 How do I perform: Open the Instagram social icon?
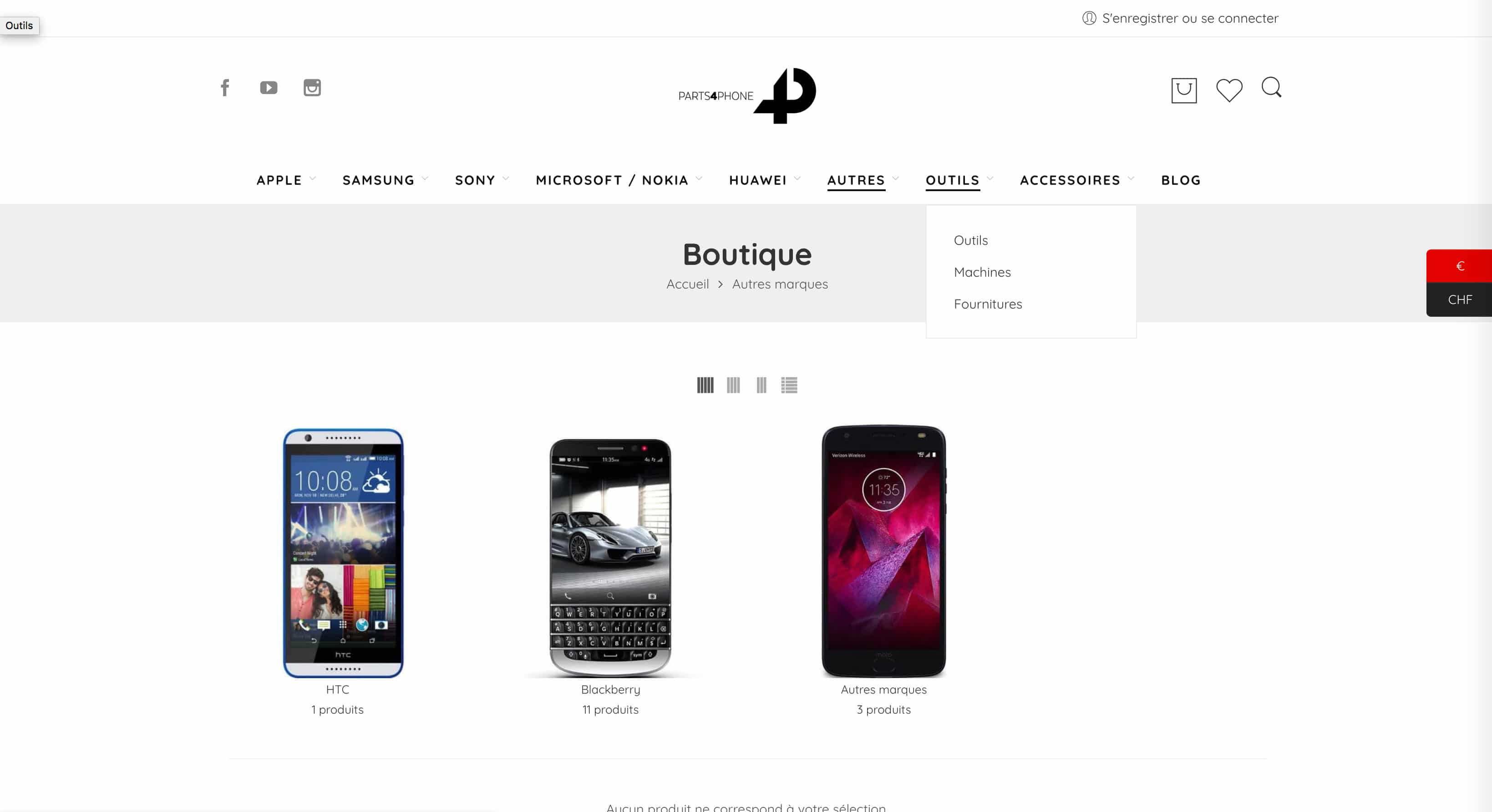[x=312, y=87]
